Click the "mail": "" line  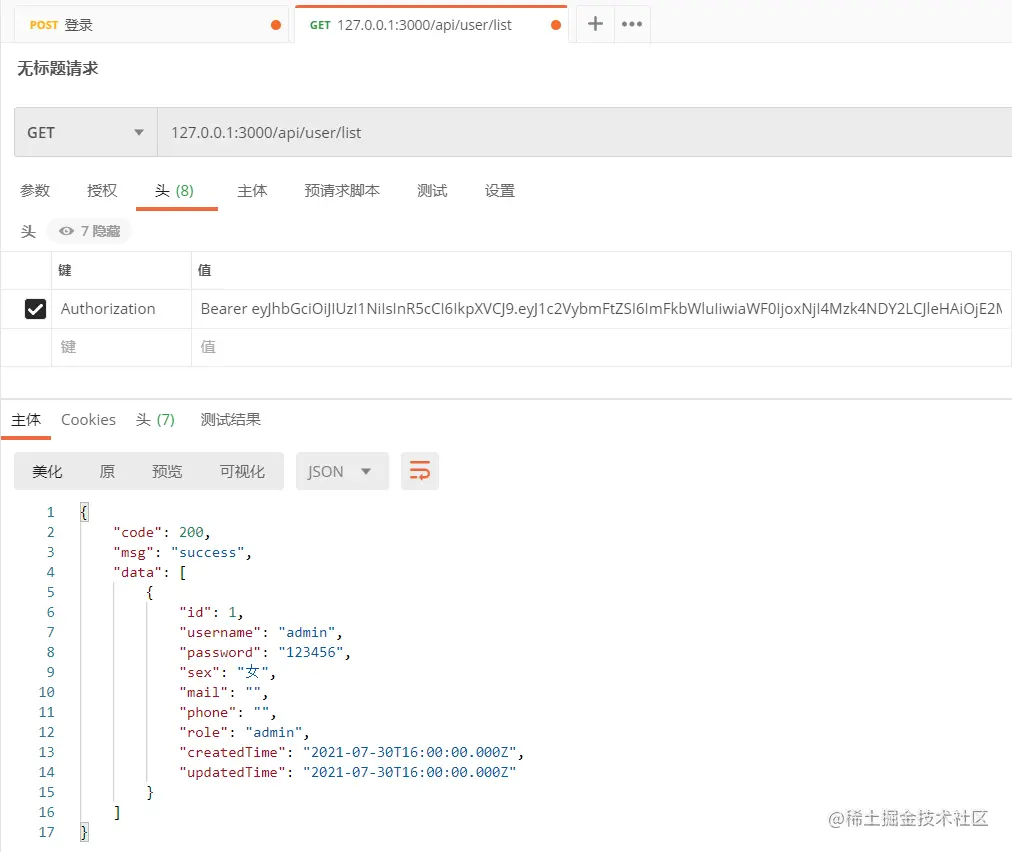[x=223, y=693]
